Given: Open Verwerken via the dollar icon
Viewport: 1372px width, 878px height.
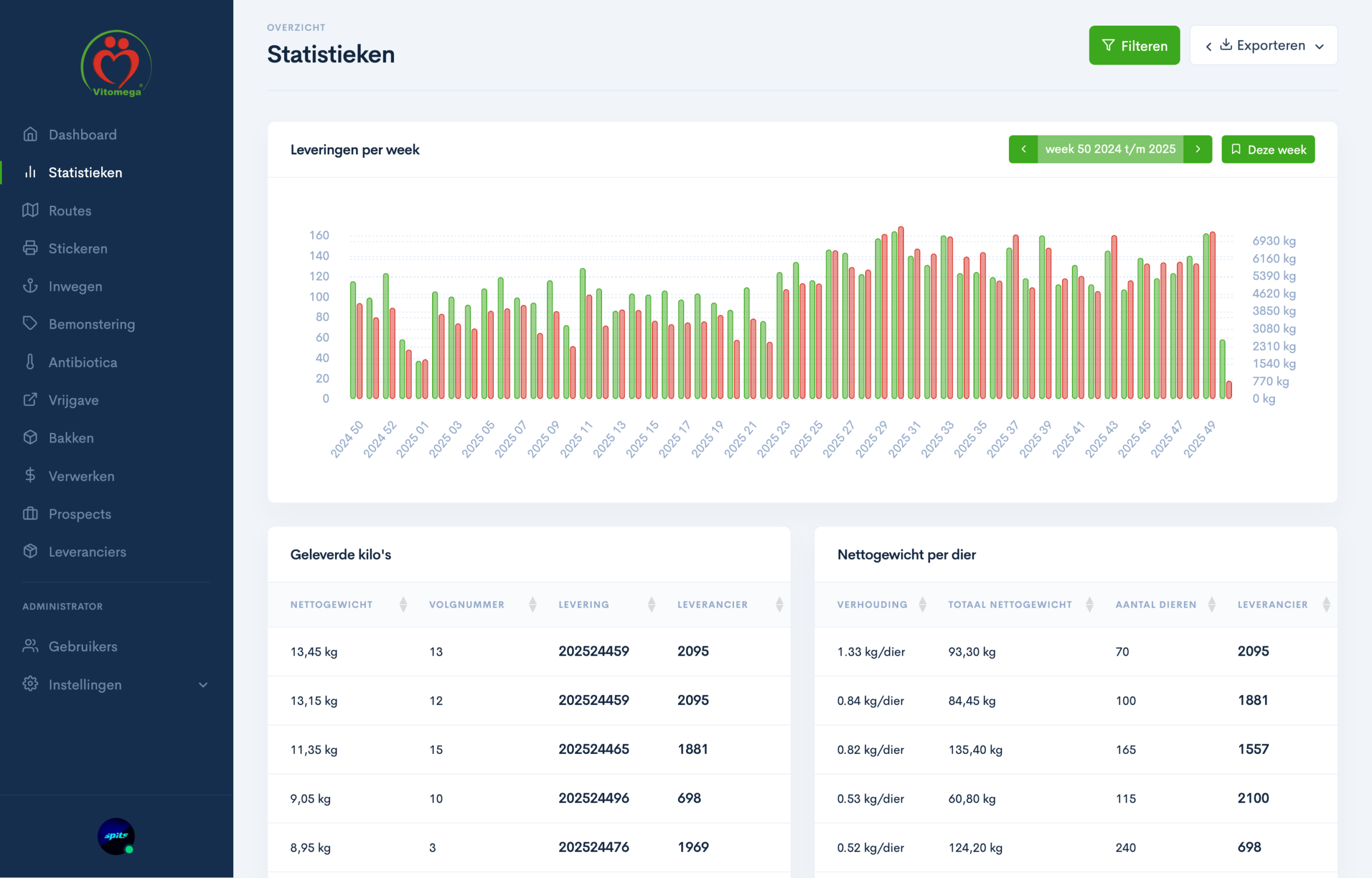Looking at the screenshot, I should tap(30, 476).
